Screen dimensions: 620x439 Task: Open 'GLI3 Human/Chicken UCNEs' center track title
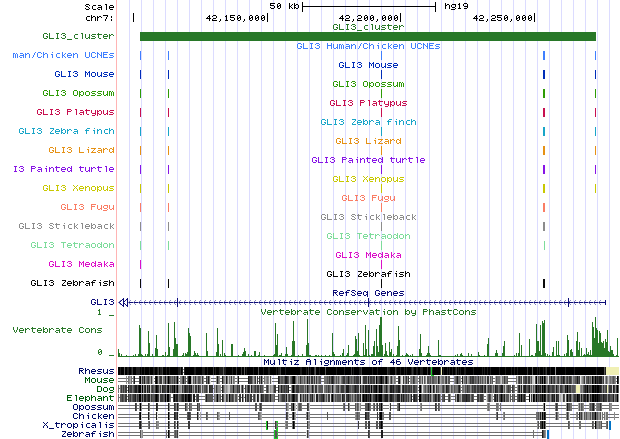pos(368,46)
